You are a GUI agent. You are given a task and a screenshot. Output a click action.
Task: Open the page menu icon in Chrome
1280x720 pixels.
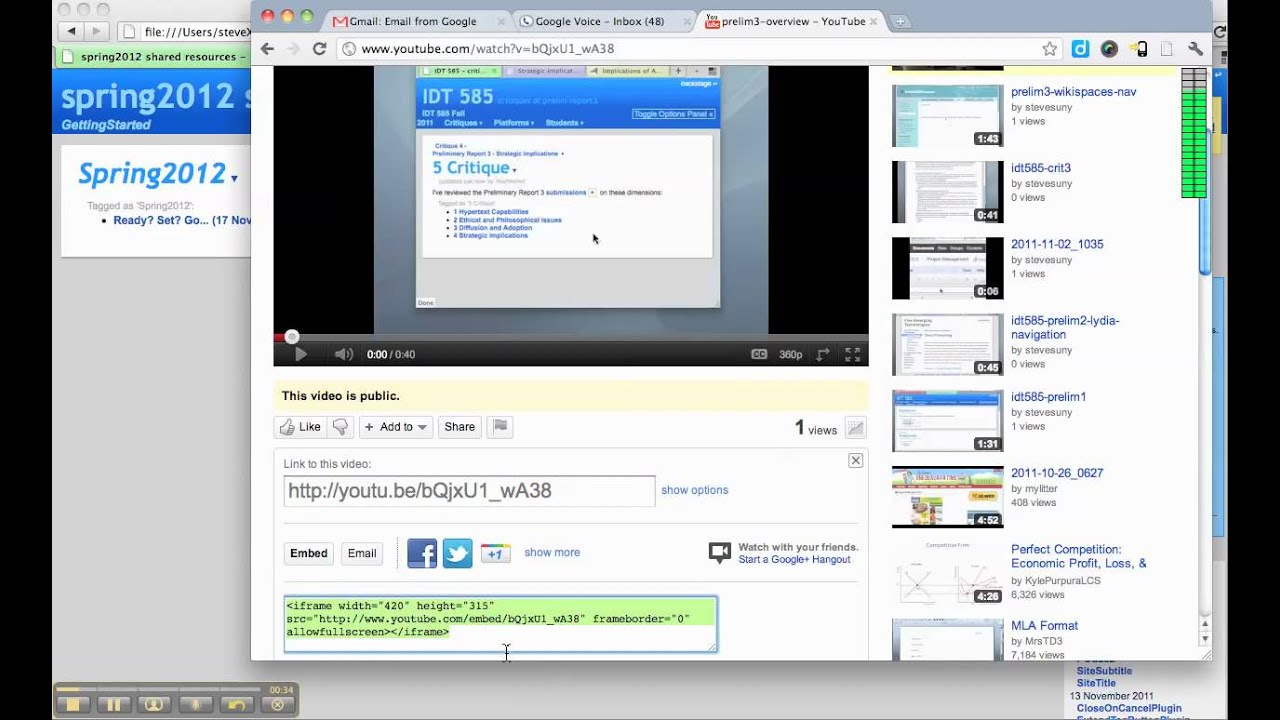[x=1167, y=48]
